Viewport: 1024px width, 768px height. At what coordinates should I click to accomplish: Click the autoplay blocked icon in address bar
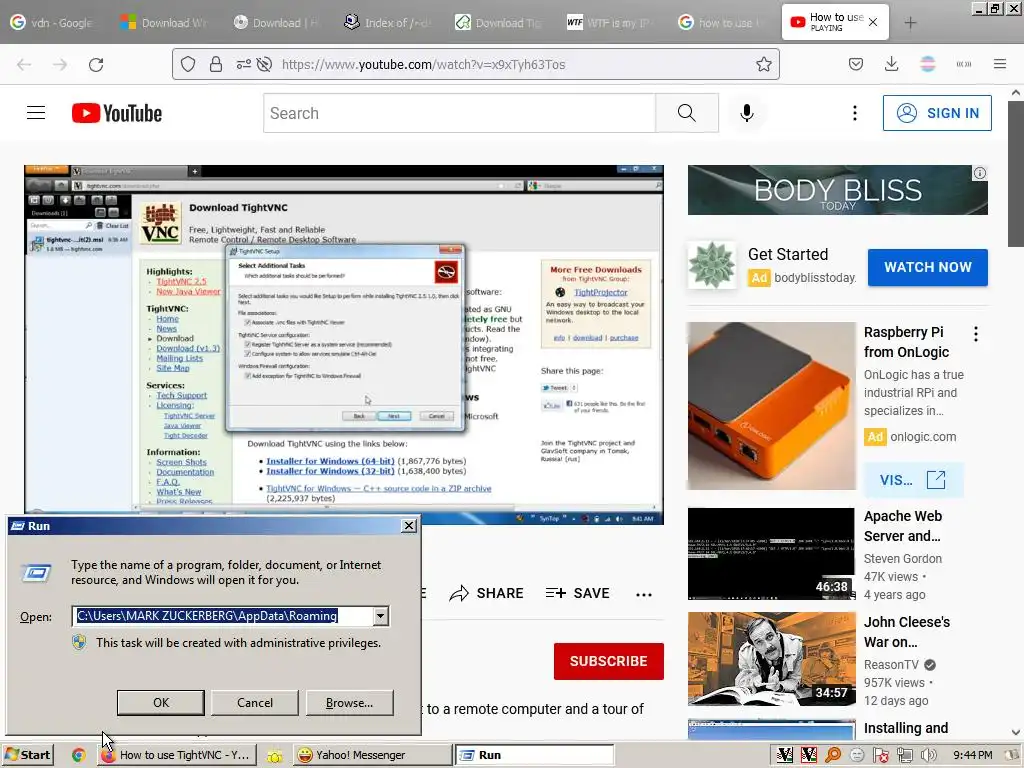click(x=264, y=64)
